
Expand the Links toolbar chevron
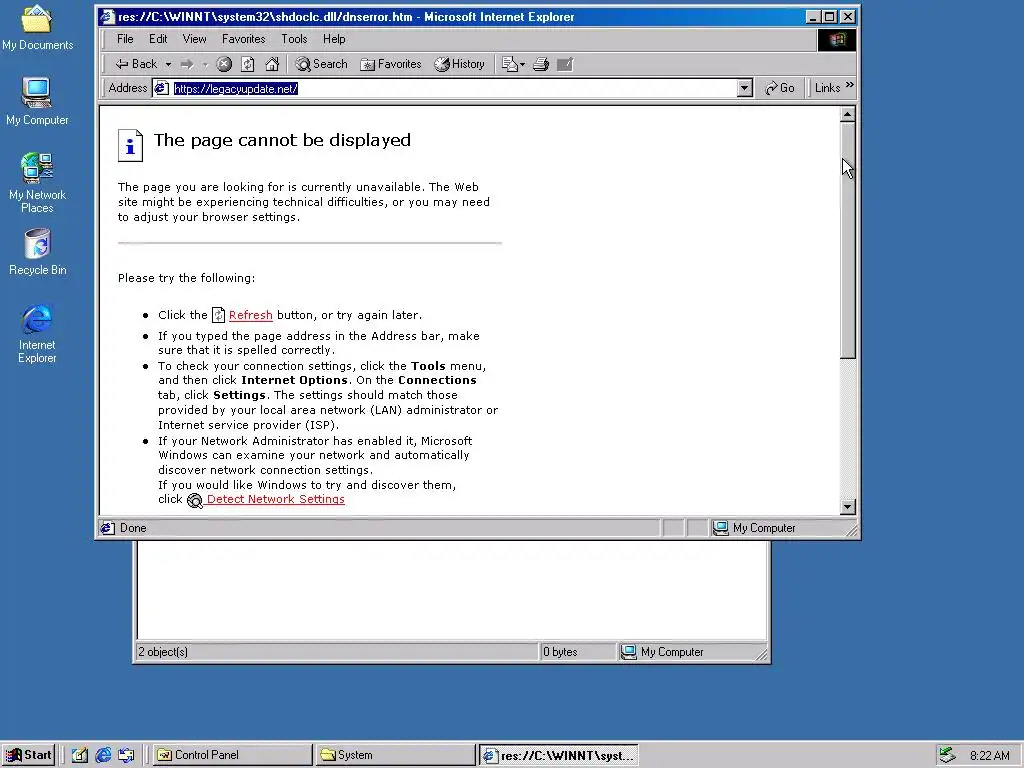850,86
